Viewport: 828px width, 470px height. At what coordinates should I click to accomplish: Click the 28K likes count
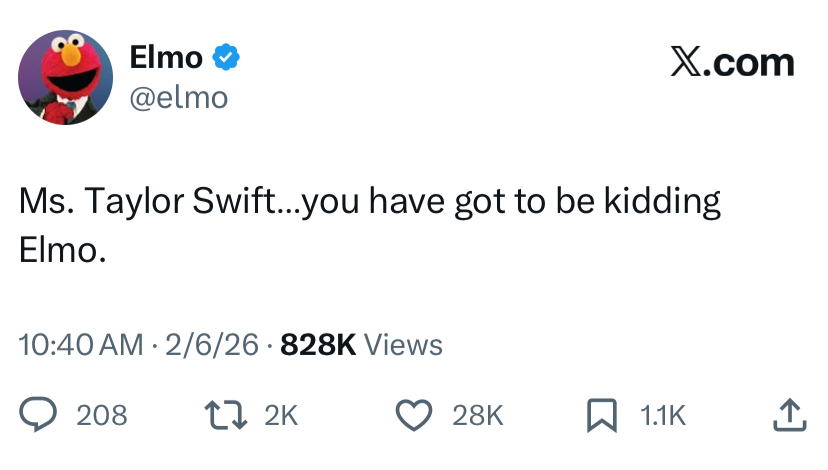tap(478, 415)
